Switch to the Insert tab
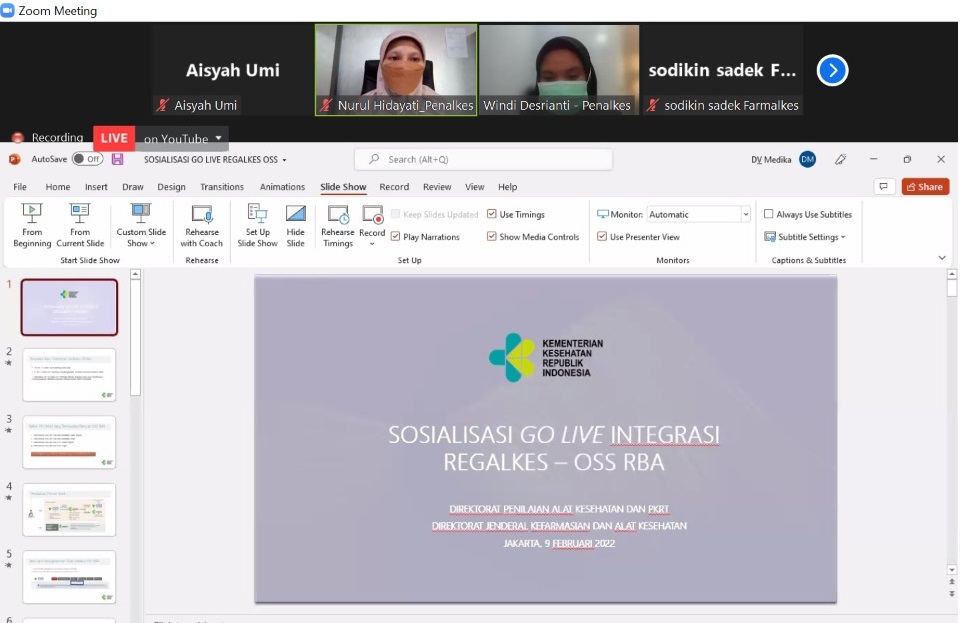The height and width of the screenshot is (623, 960). [x=96, y=187]
